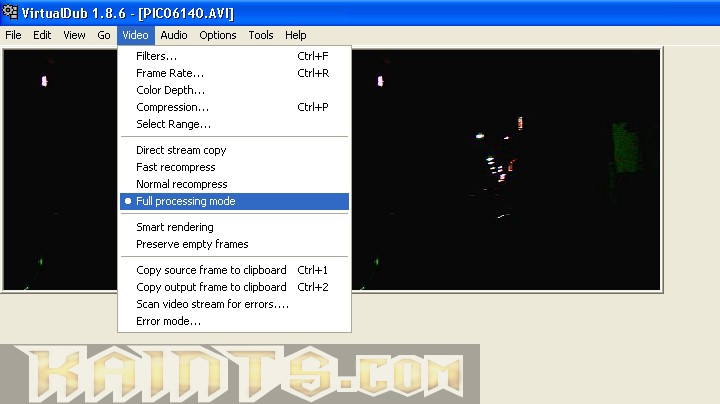Select Full processing mode option
The height and width of the screenshot is (404, 720).
point(234,201)
